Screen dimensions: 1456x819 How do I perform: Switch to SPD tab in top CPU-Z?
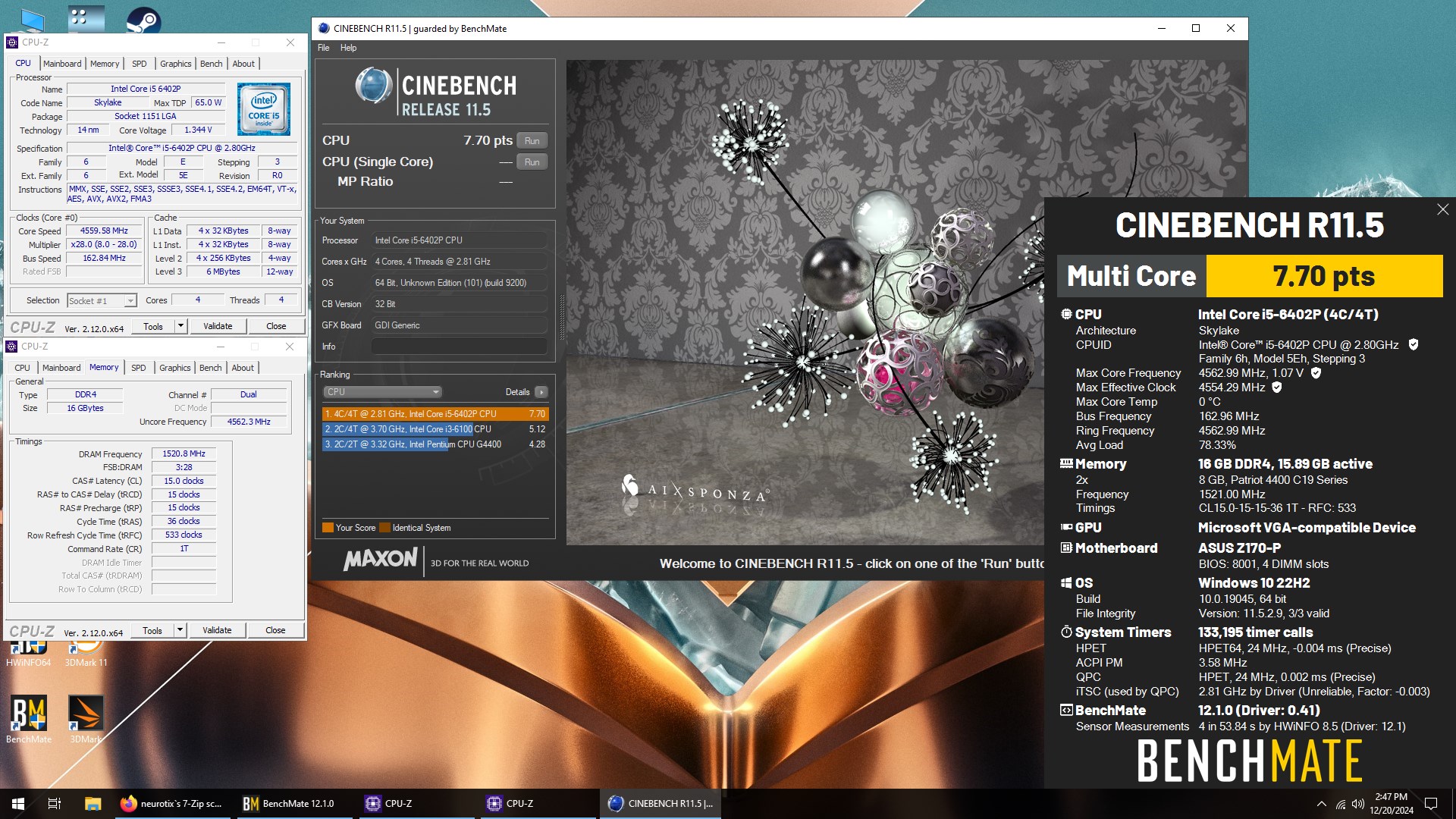pyautogui.click(x=140, y=64)
